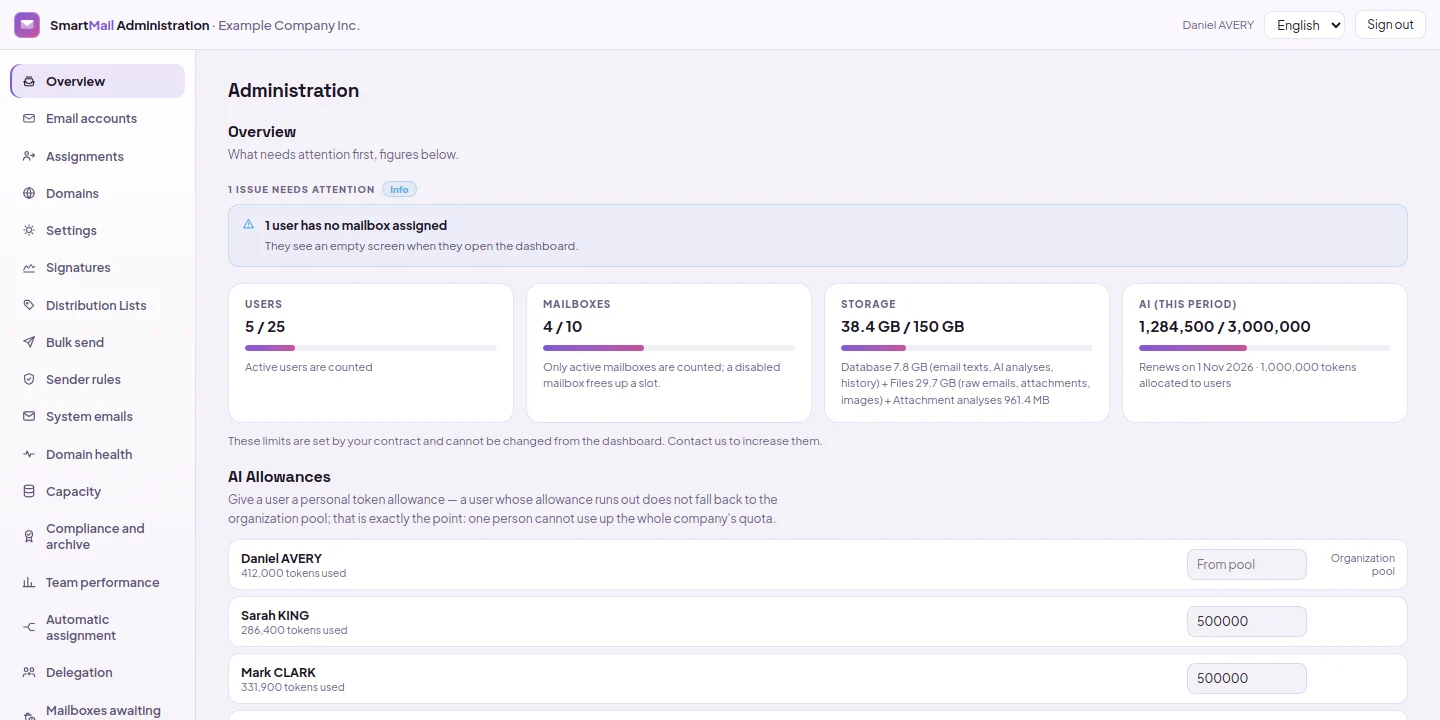This screenshot has width=1440, height=720.
Task: Open the Assignments sidebar item
Action: (x=98, y=157)
